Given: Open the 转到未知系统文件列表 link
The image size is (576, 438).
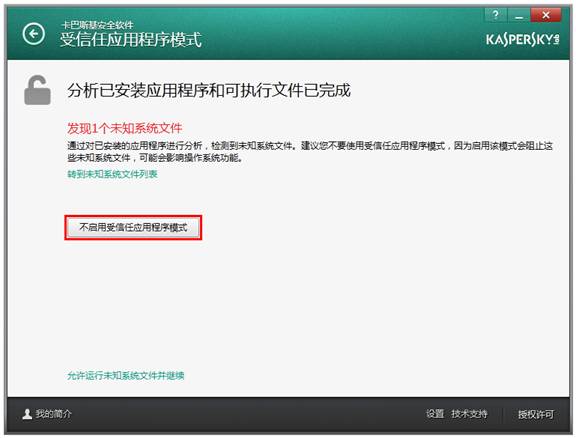Looking at the screenshot, I should [x=112, y=174].
